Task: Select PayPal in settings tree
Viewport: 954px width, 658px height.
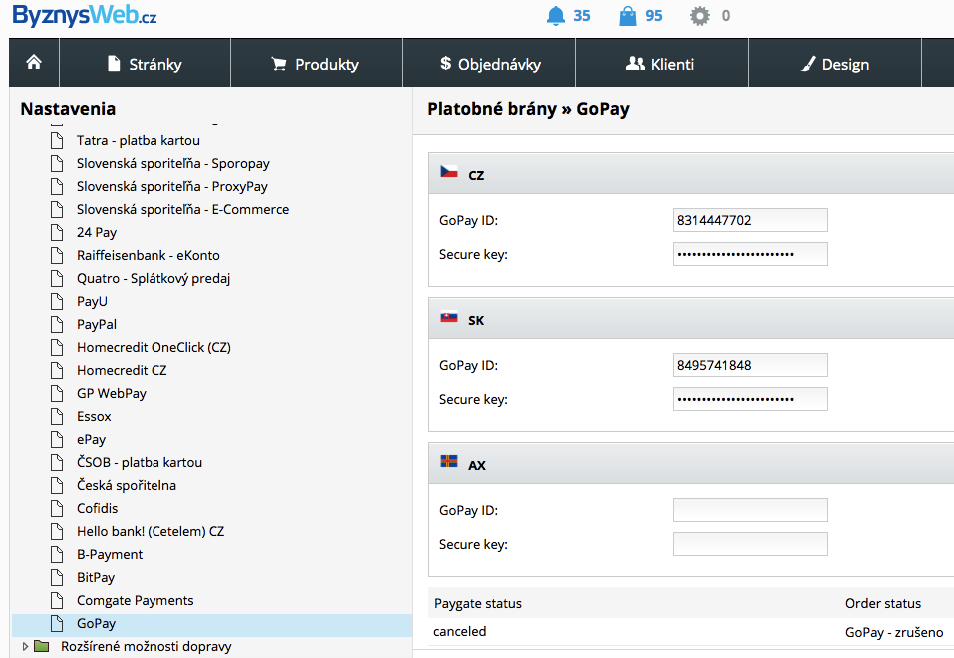Action: [x=96, y=324]
